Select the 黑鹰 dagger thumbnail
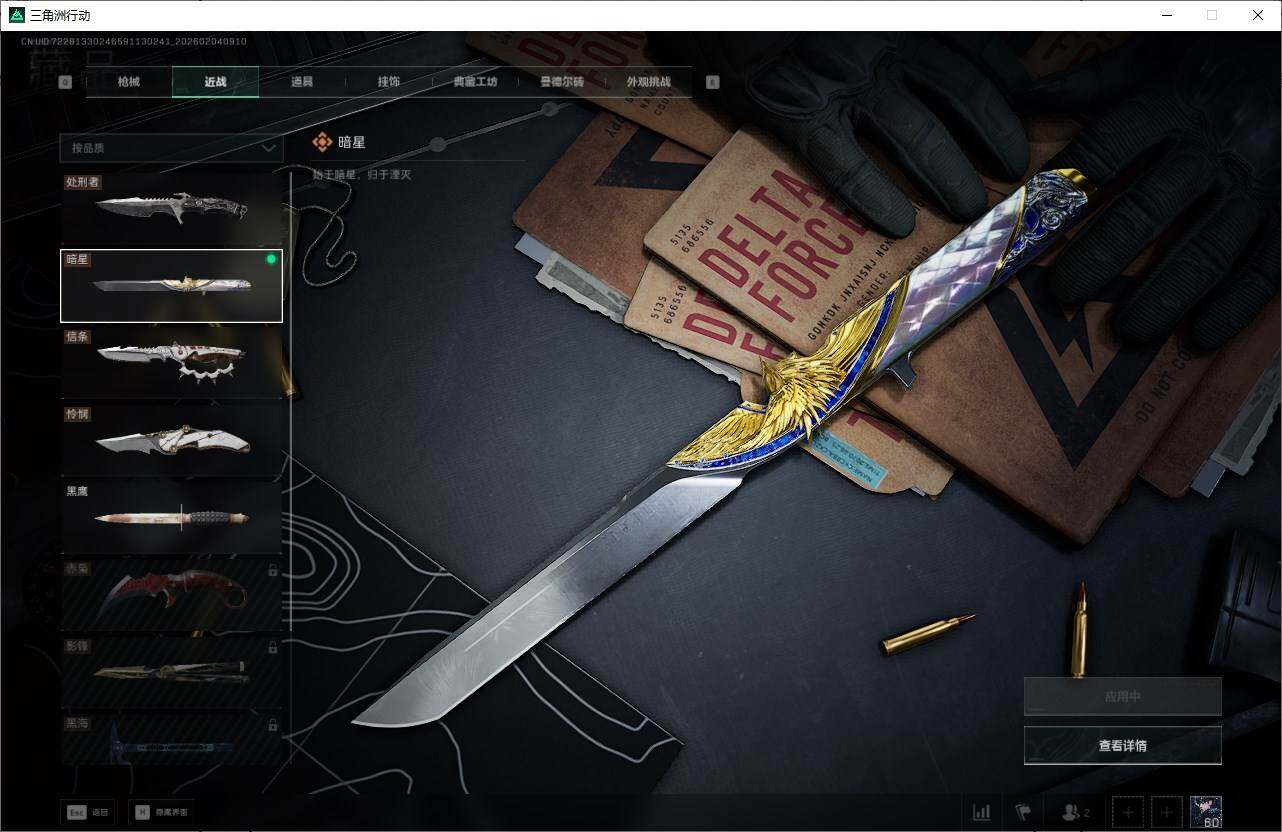Screen dimensions: 1282x832 (171, 518)
